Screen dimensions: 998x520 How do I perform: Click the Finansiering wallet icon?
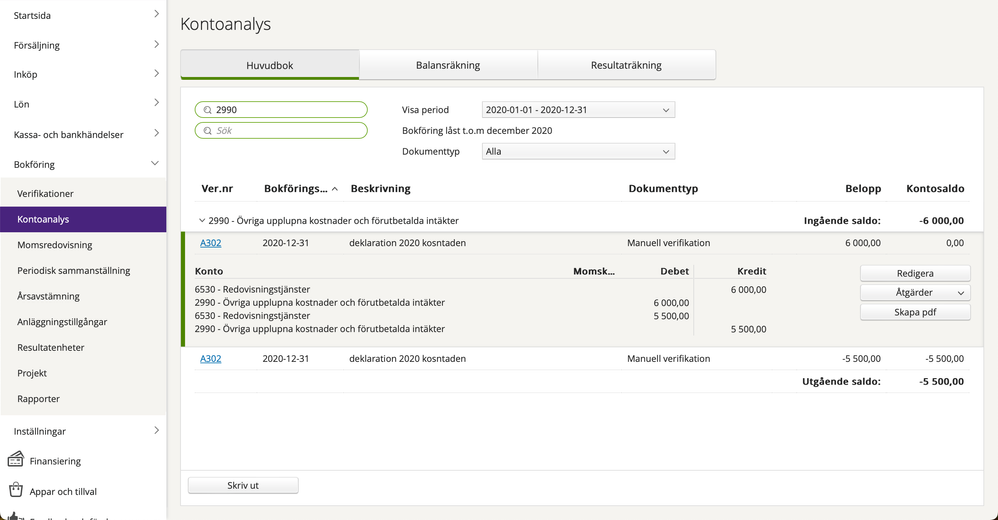[15, 461]
